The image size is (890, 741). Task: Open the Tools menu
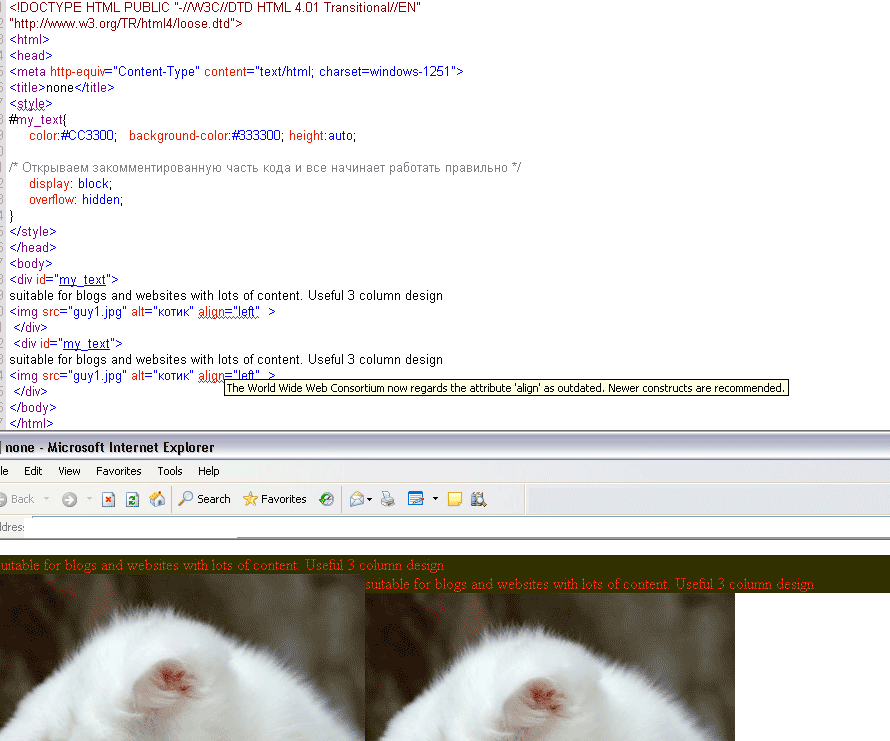[170, 471]
